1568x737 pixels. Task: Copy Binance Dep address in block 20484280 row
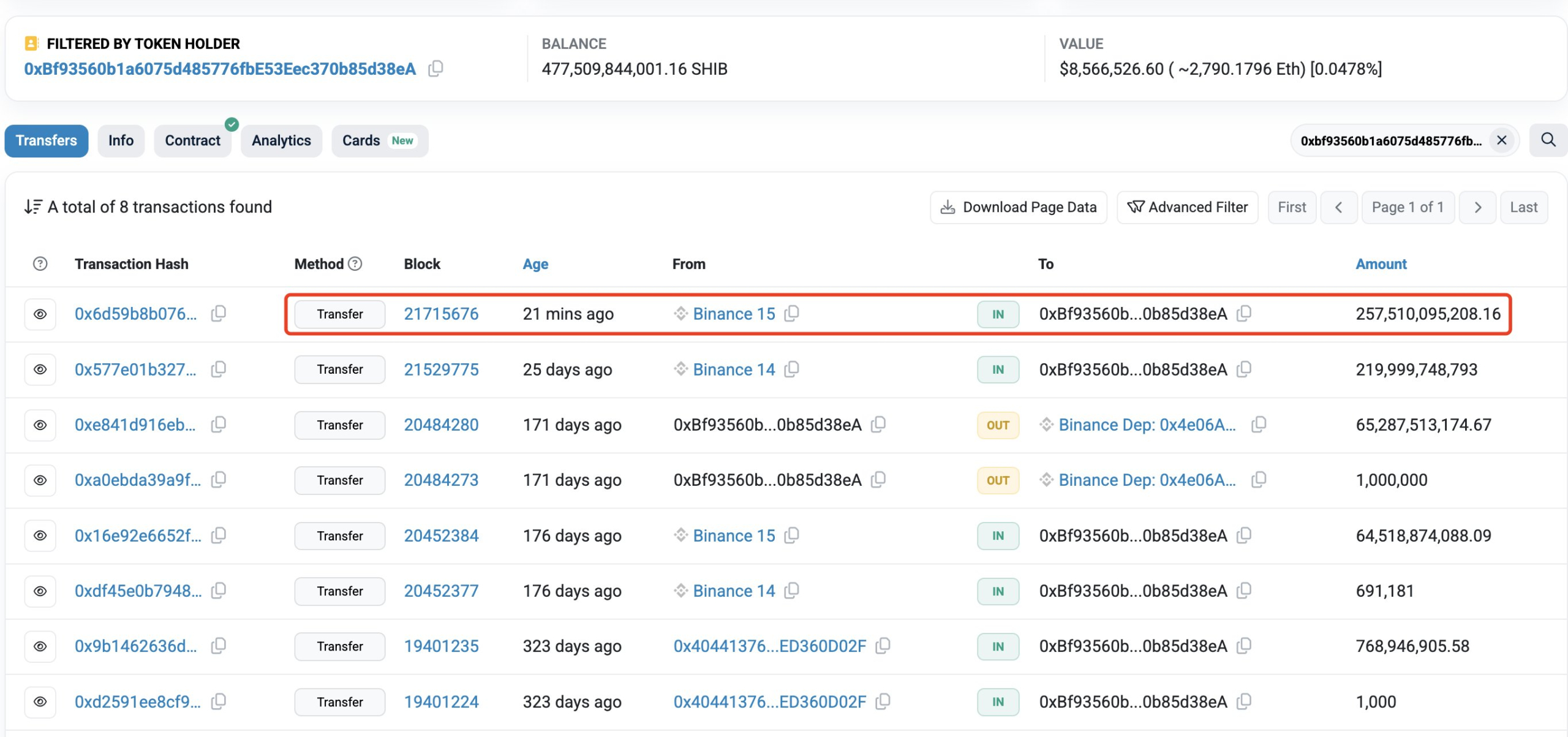point(1259,425)
